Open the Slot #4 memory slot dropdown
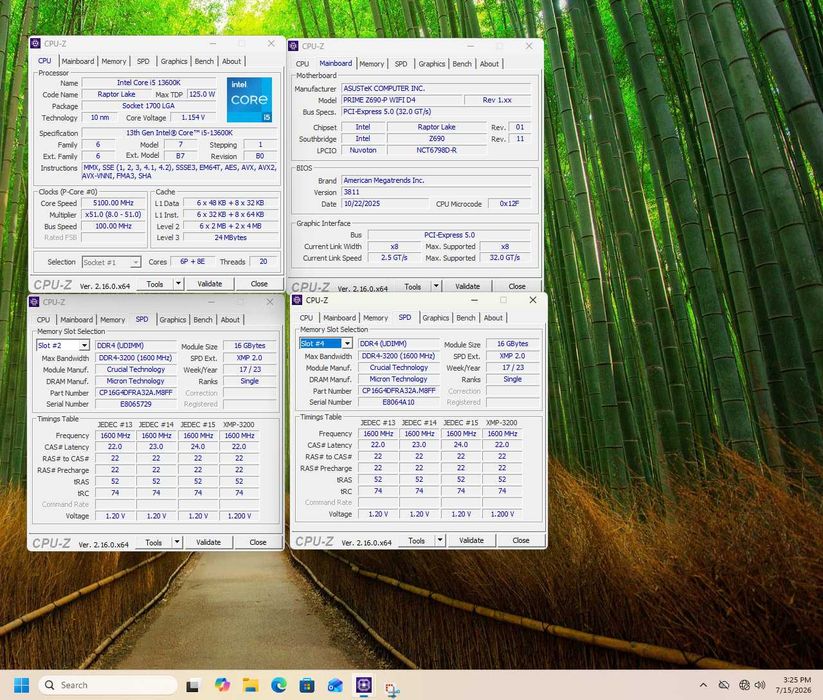 click(347, 343)
